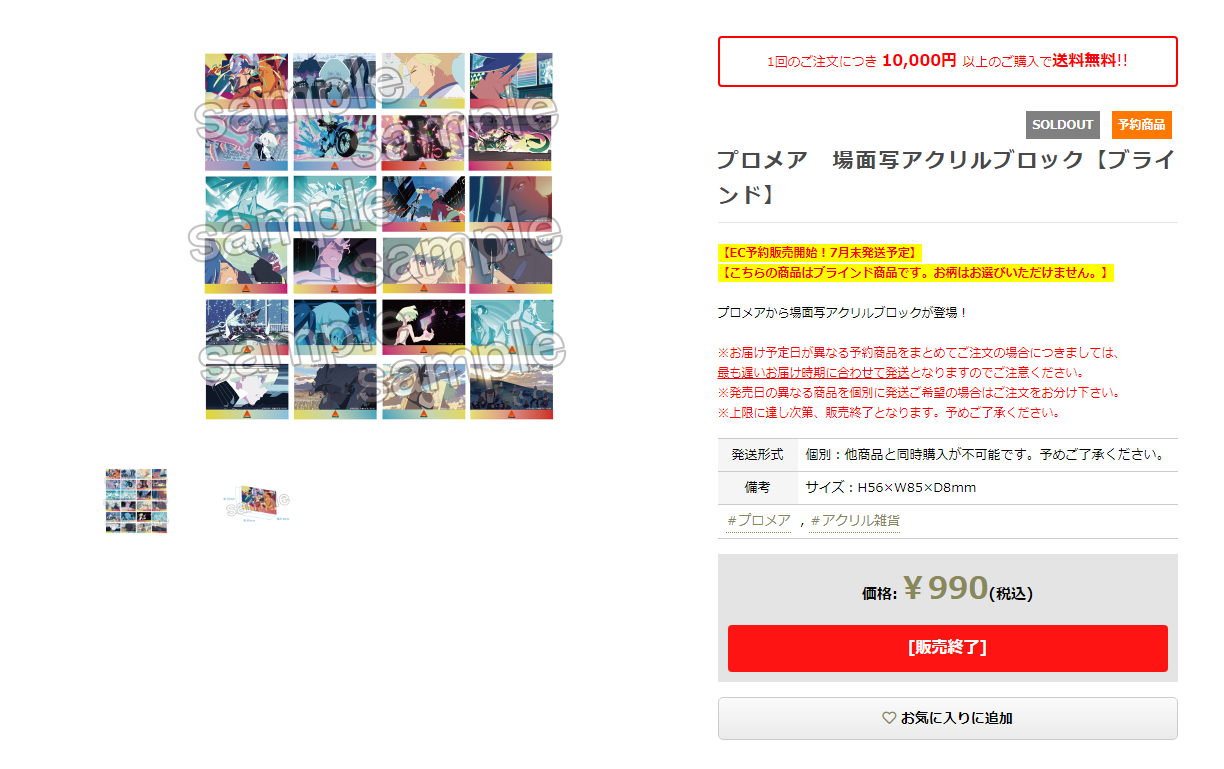Open the #プロメア tag link
The height and width of the screenshot is (769, 1224).
pyautogui.click(x=759, y=521)
